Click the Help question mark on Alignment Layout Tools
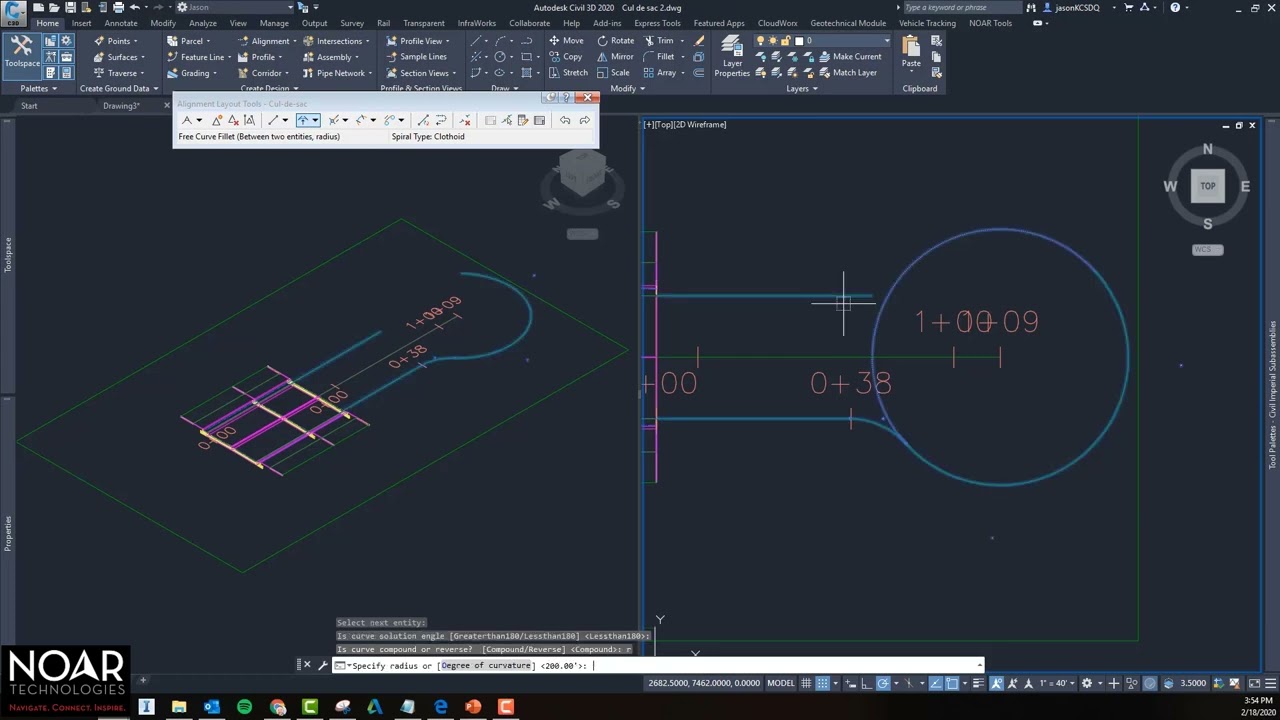 click(x=566, y=97)
